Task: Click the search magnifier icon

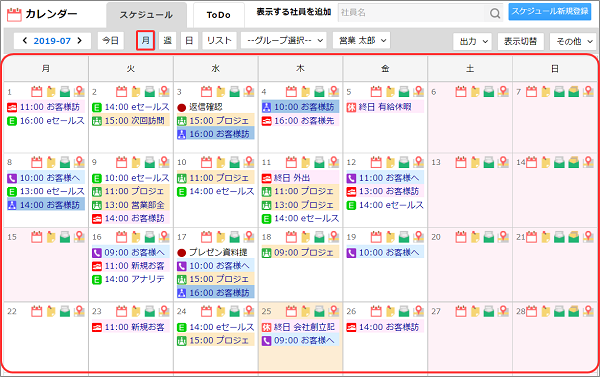Action: [x=495, y=13]
